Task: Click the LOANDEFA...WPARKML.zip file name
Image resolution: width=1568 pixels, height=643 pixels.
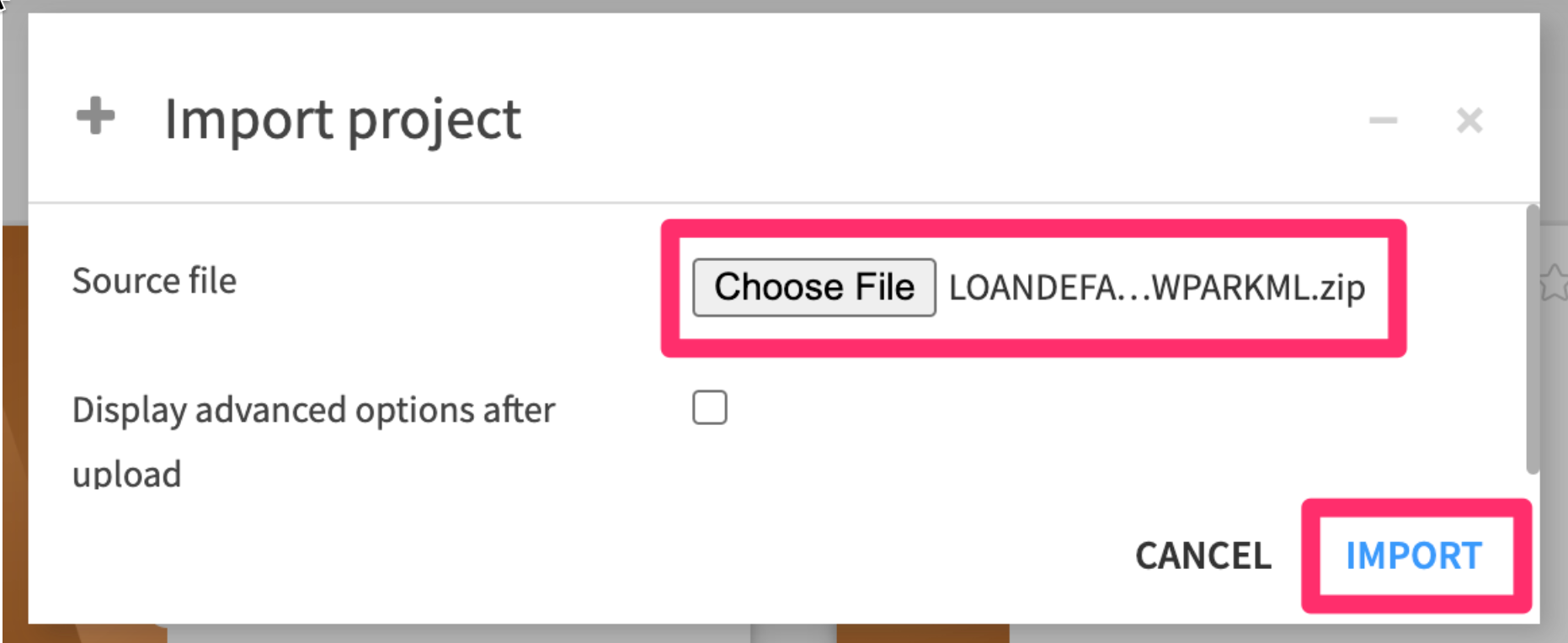Action: click(x=1156, y=288)
